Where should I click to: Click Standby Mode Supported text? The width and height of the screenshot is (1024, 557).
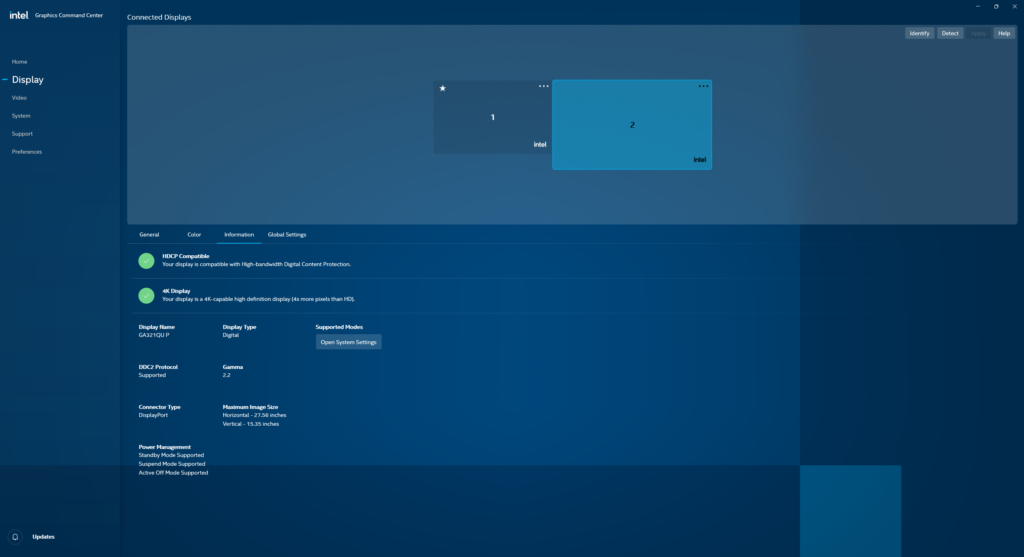point(171,455)
